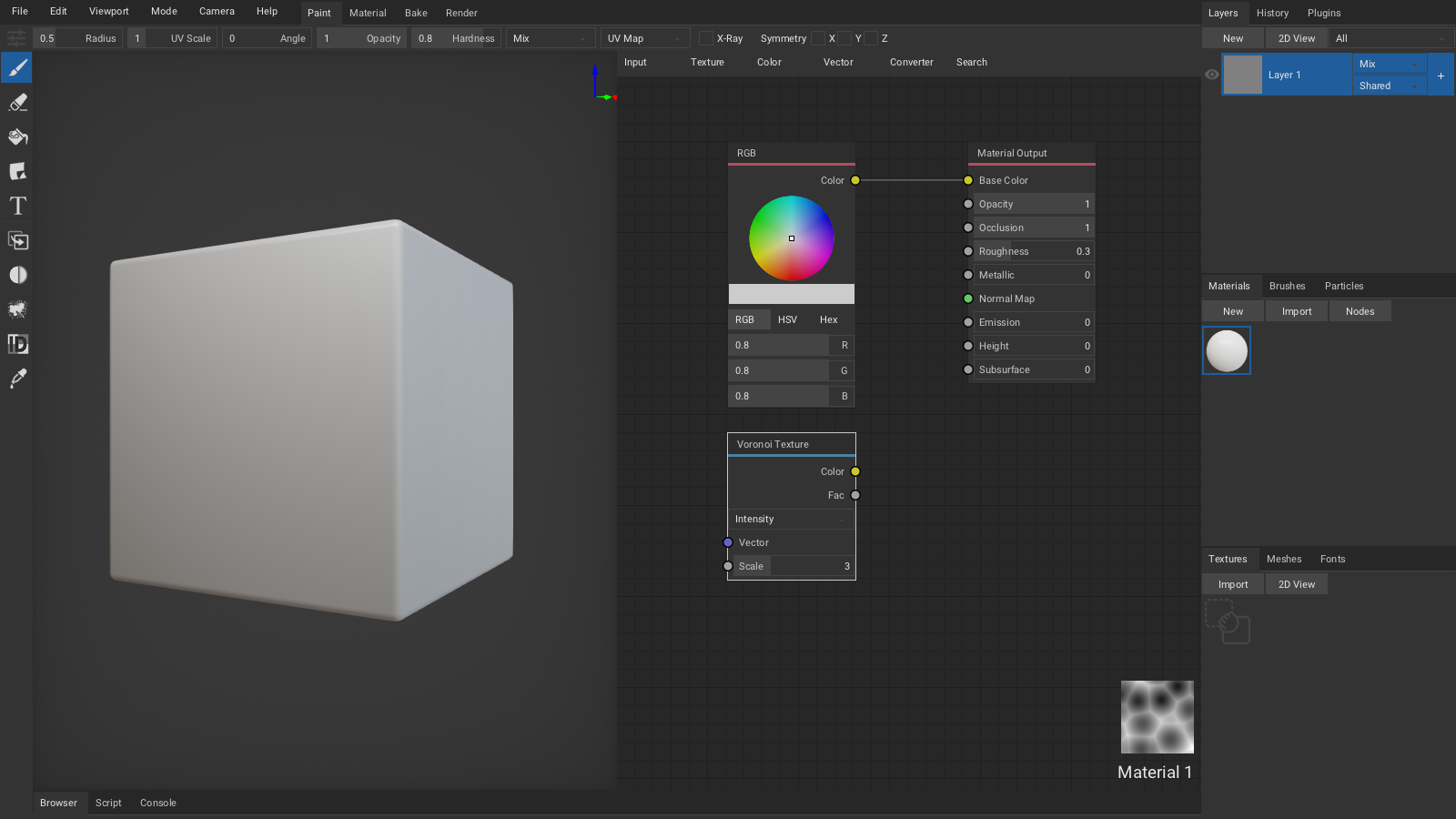The width and height of the screenshot is (1456, 819).
Task: Choose the Decal tool
Action: (x=16, y=171)
